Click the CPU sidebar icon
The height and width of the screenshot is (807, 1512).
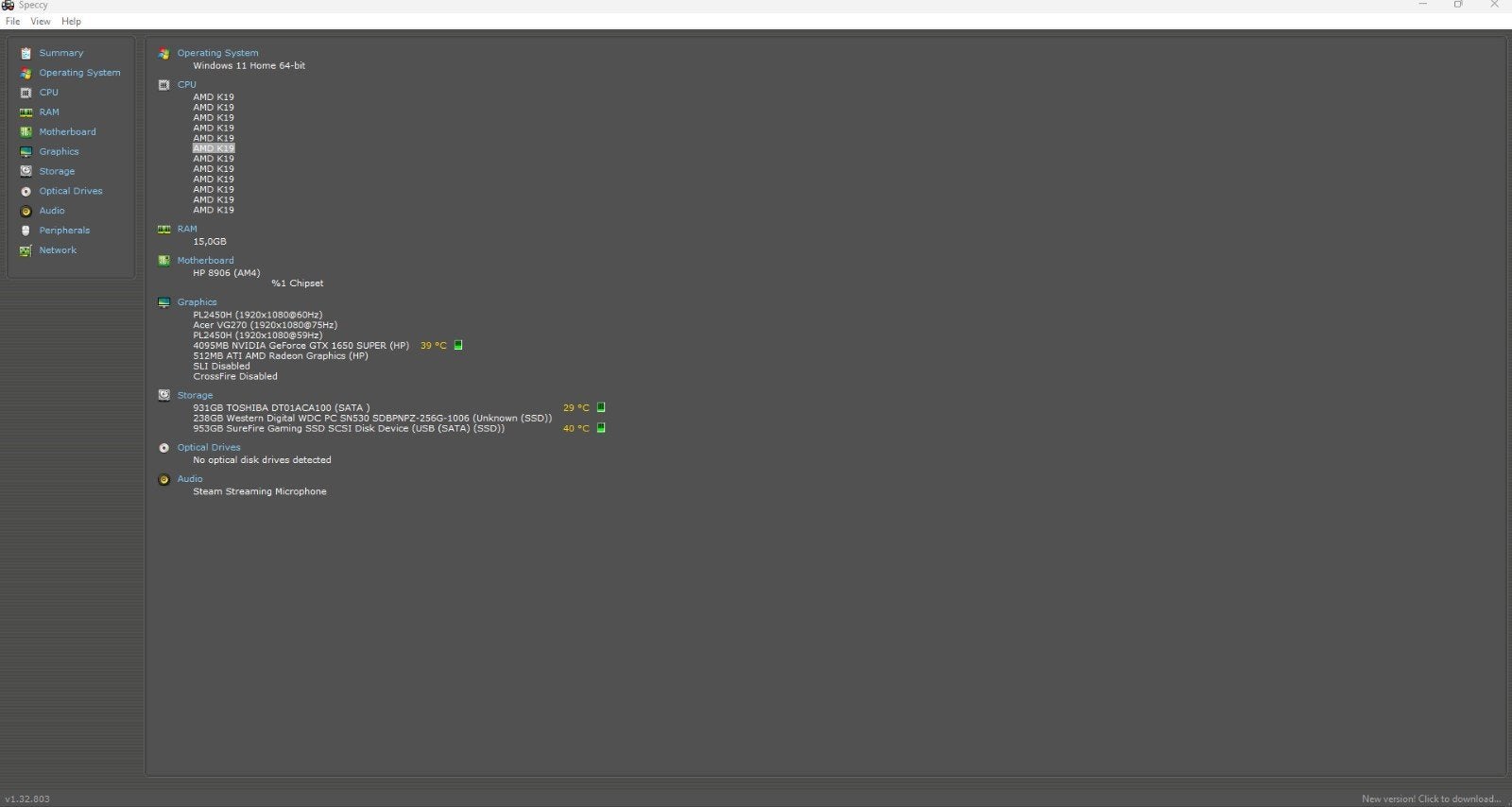[x=26, y=93]
